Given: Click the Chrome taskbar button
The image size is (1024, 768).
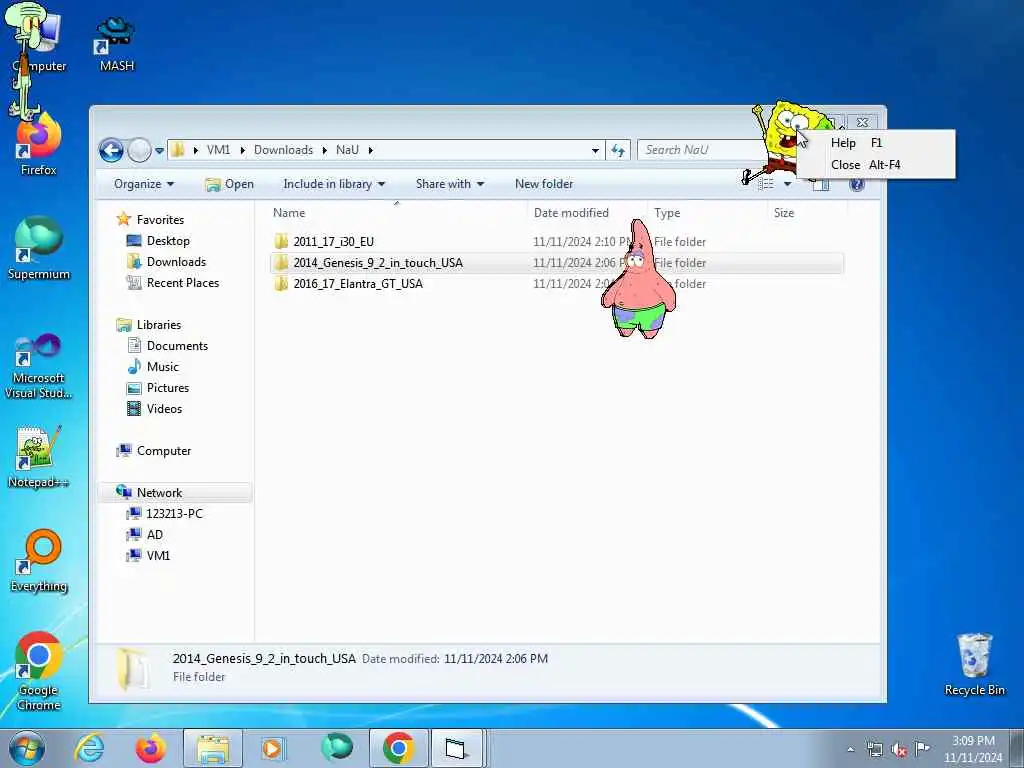Looking at the screenshot, I should coord(399,748).
